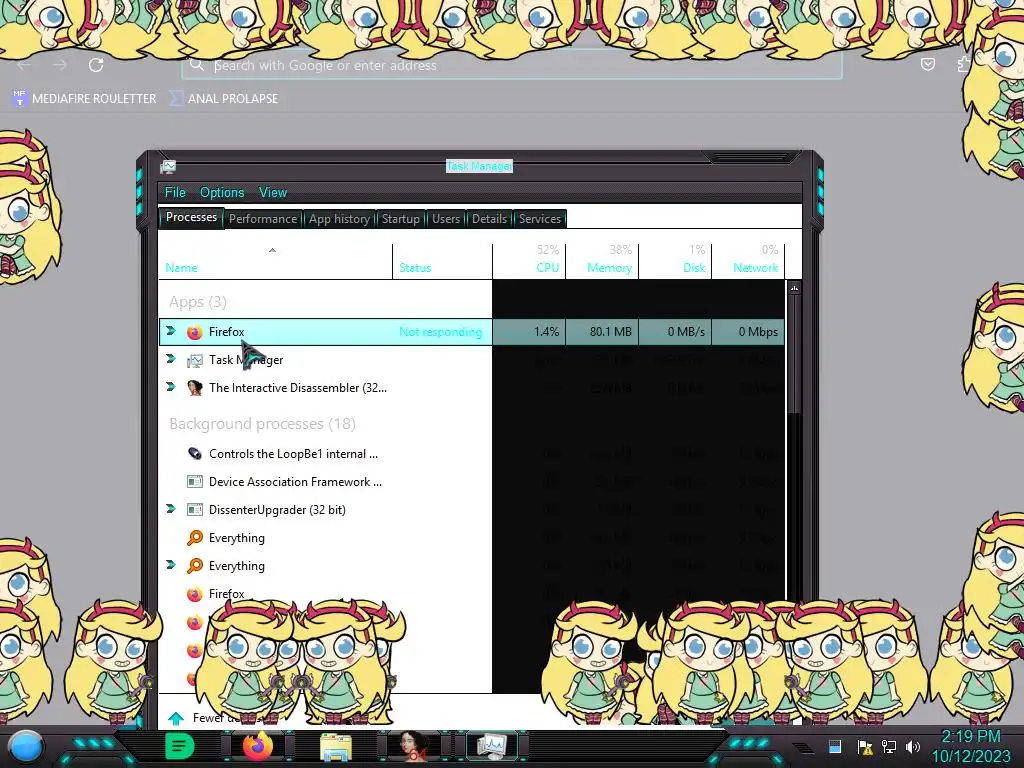Sort by the Network column header
The width and height of the screenshot is (1024, 768).
[x=756, y=268]
